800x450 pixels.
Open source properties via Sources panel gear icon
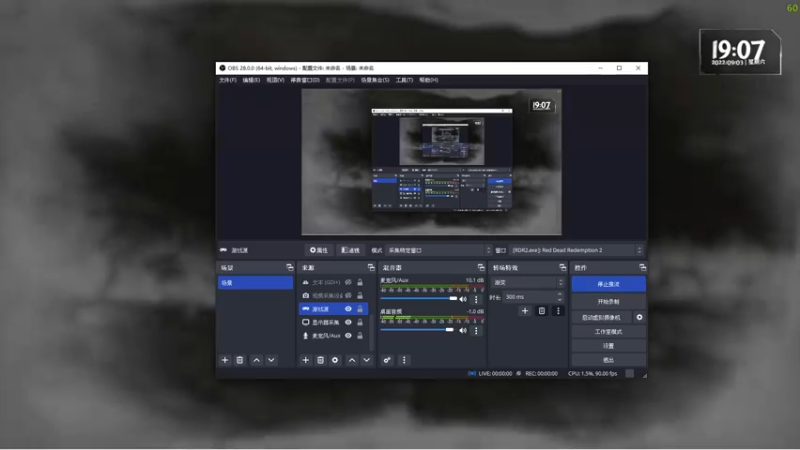(x=335, y=360)
